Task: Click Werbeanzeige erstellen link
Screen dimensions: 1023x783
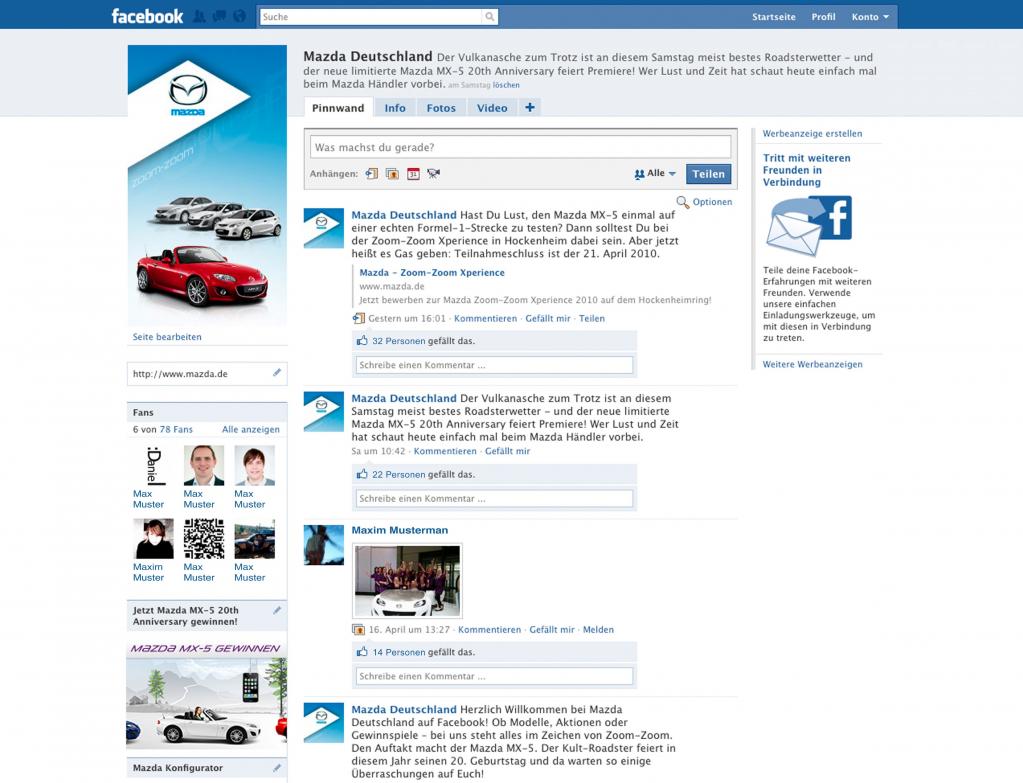Action: 812,133
